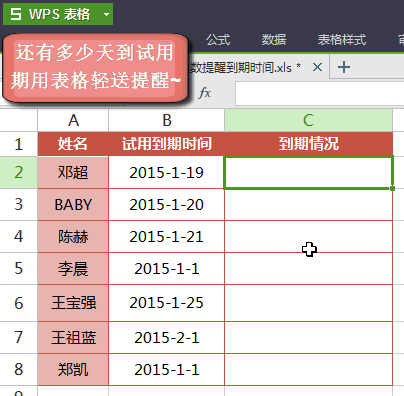Click the 试用到期时间 header cell
The image size is (404, 396).
(166, 144)
